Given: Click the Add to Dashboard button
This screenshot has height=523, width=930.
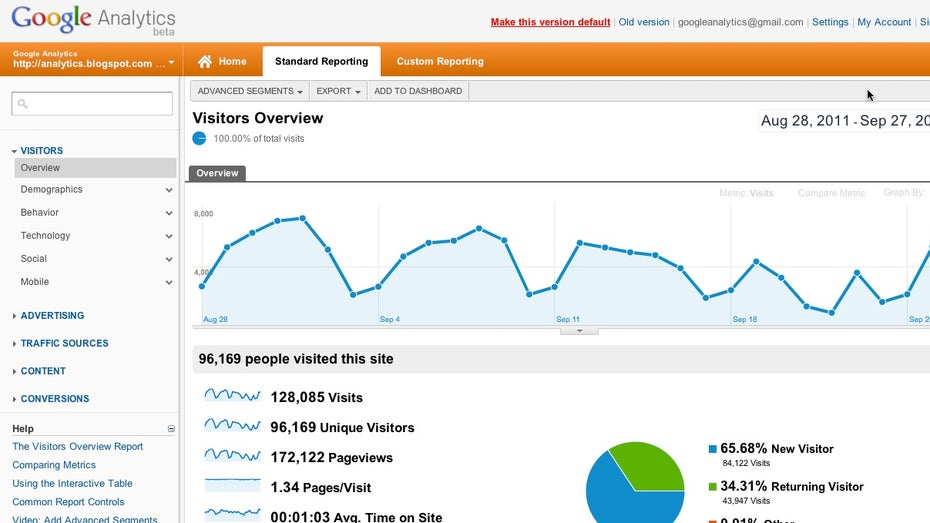Looking at the screenshot, I should [x=418, y=91].
